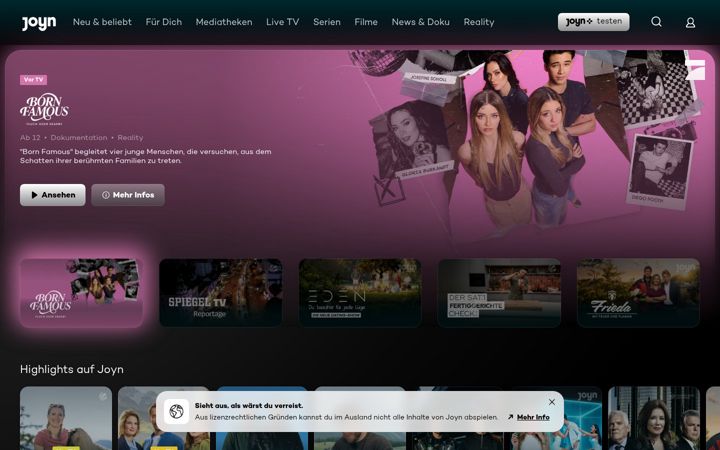Open first Highlights card with blonde woman
The height and width of the screenshot is (450, 720).
pyautogui.click(x=66, y=418)
